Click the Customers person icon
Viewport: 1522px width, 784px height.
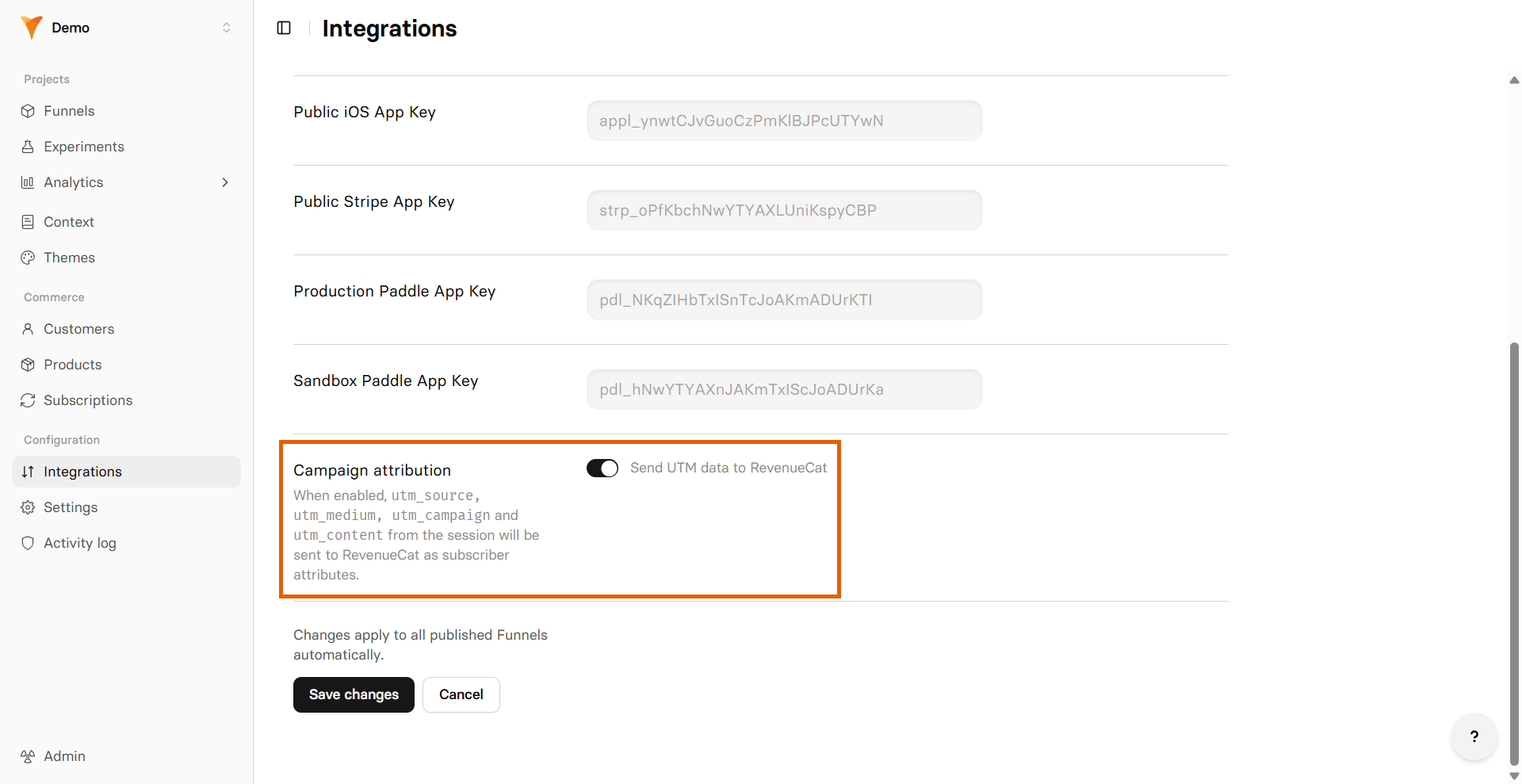[x=28, y=329]
